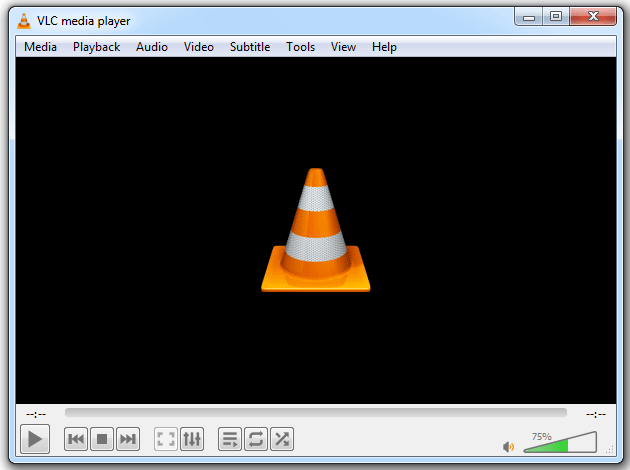The height and width of the screenshot is (470, 630).
Task: Minimize the VLC media player window
Action: pyautogui.click(x=529, y=17)
